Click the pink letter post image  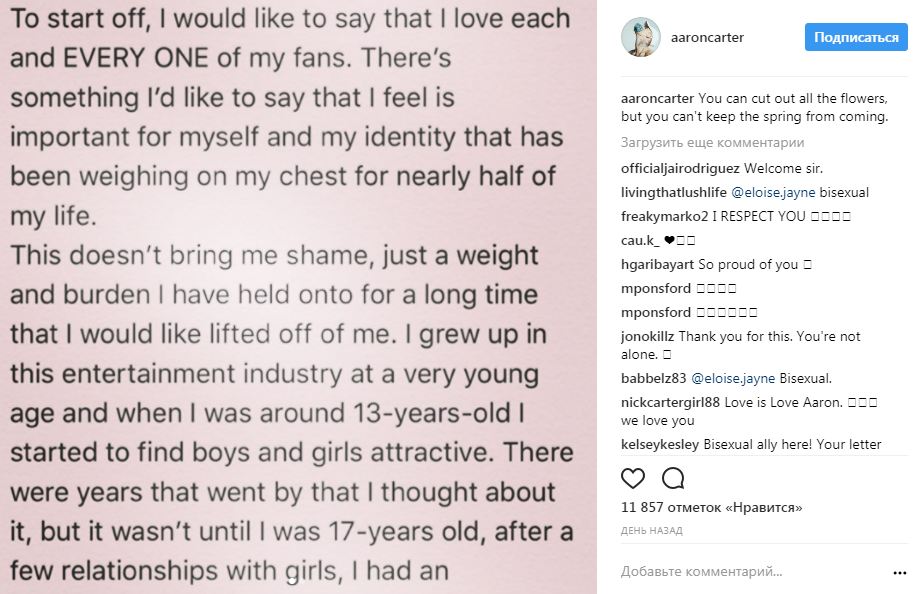click(298, 297)
